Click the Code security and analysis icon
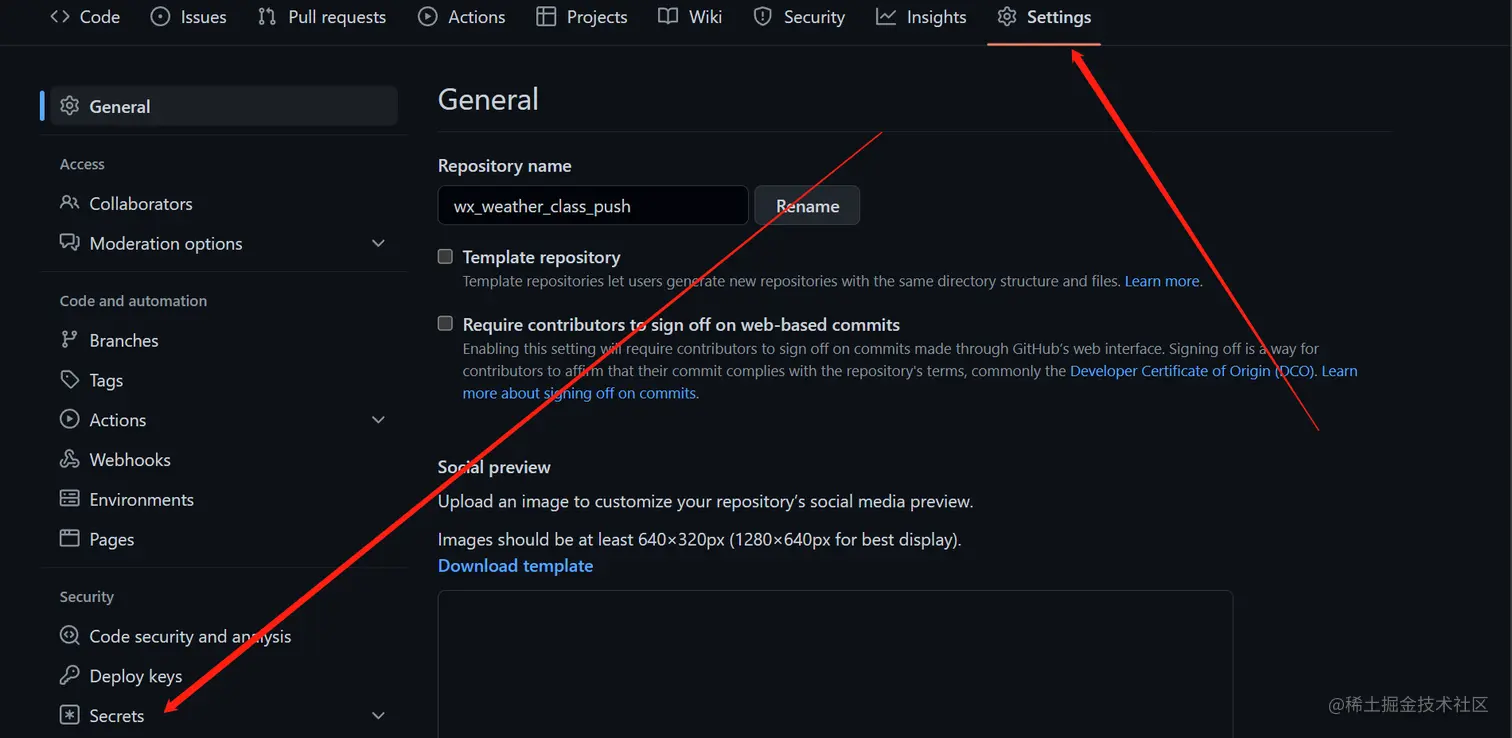The width and height of the screenshot is (1512, 738). coord(69,636)
